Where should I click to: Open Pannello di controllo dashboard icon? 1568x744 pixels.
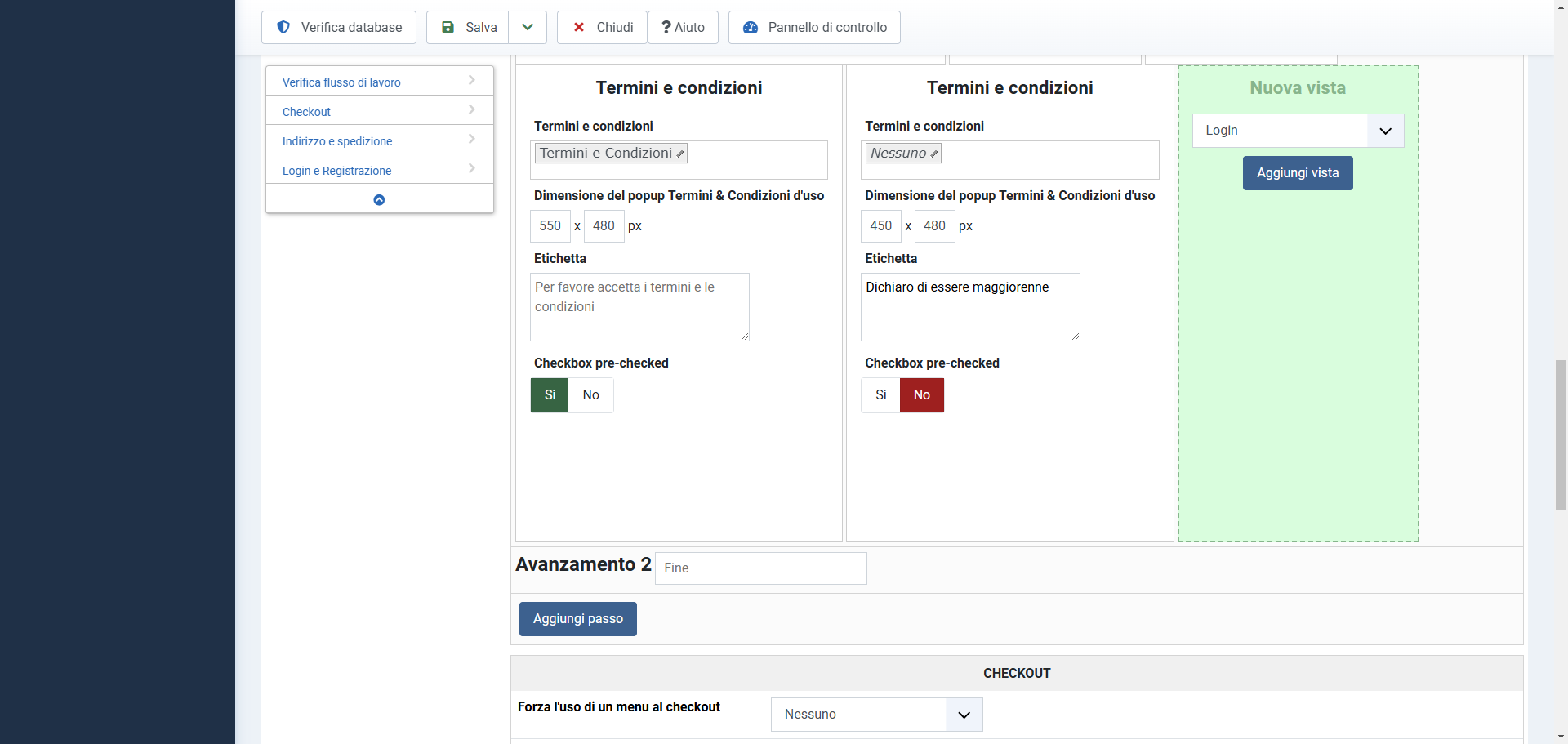751,27
